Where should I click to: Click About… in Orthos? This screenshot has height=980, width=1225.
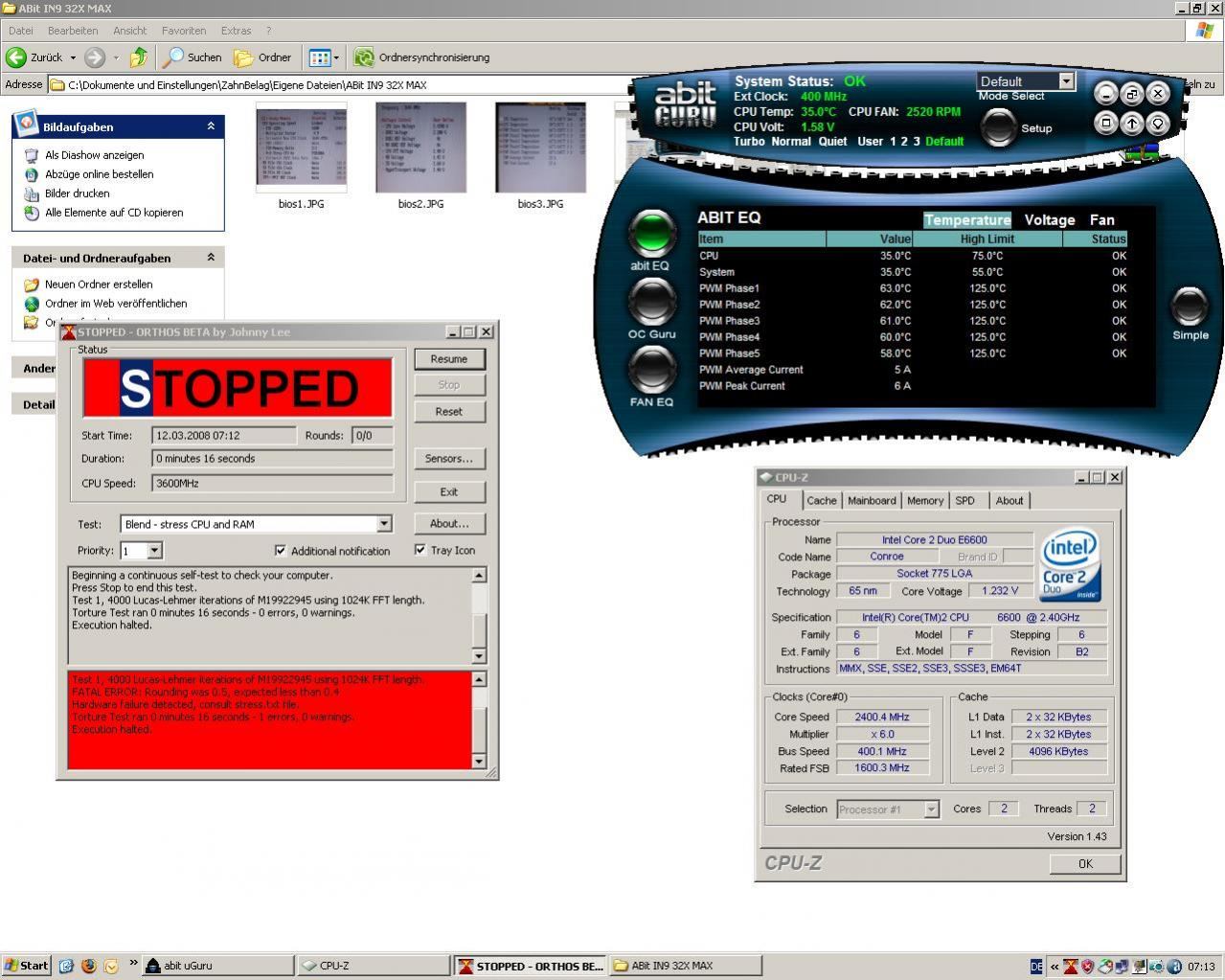coord(449,524)
